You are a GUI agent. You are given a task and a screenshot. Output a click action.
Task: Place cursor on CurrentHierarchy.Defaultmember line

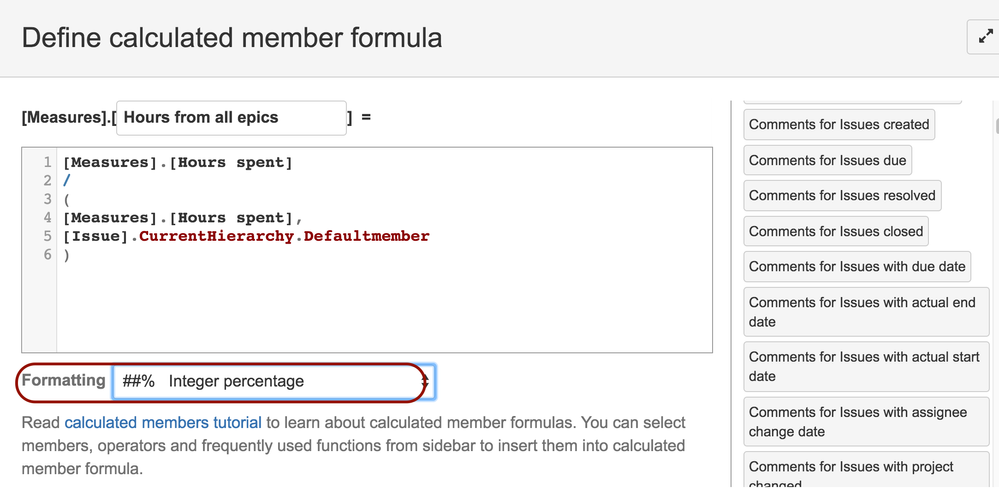[246, 236]
